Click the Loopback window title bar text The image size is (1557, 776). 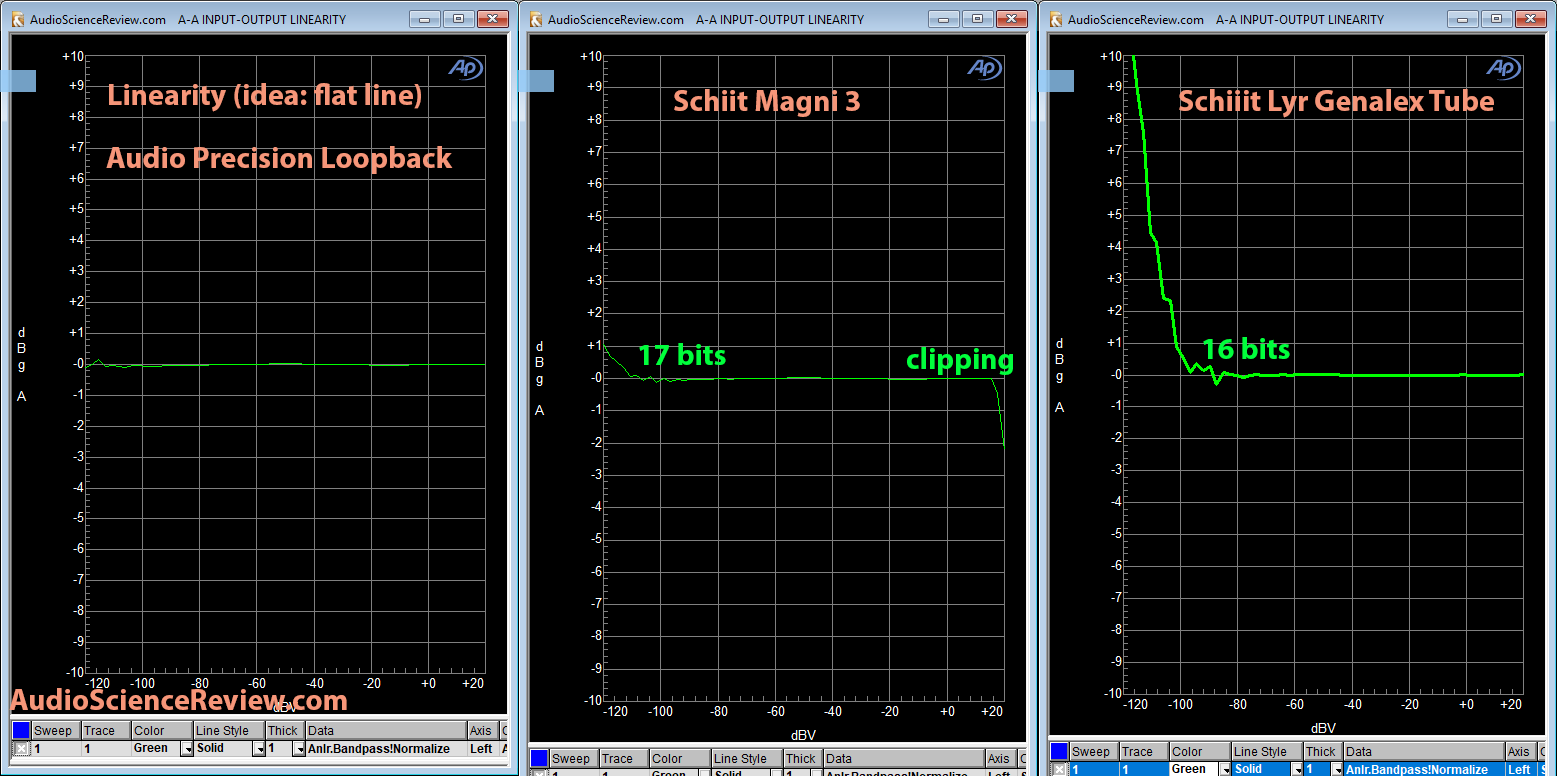tap(188, 19)
